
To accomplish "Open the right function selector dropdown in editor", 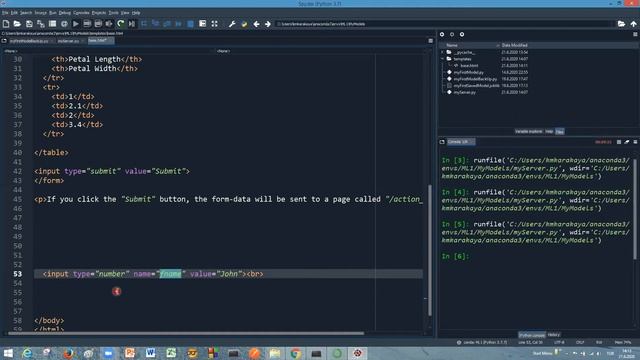I will 320,51.
